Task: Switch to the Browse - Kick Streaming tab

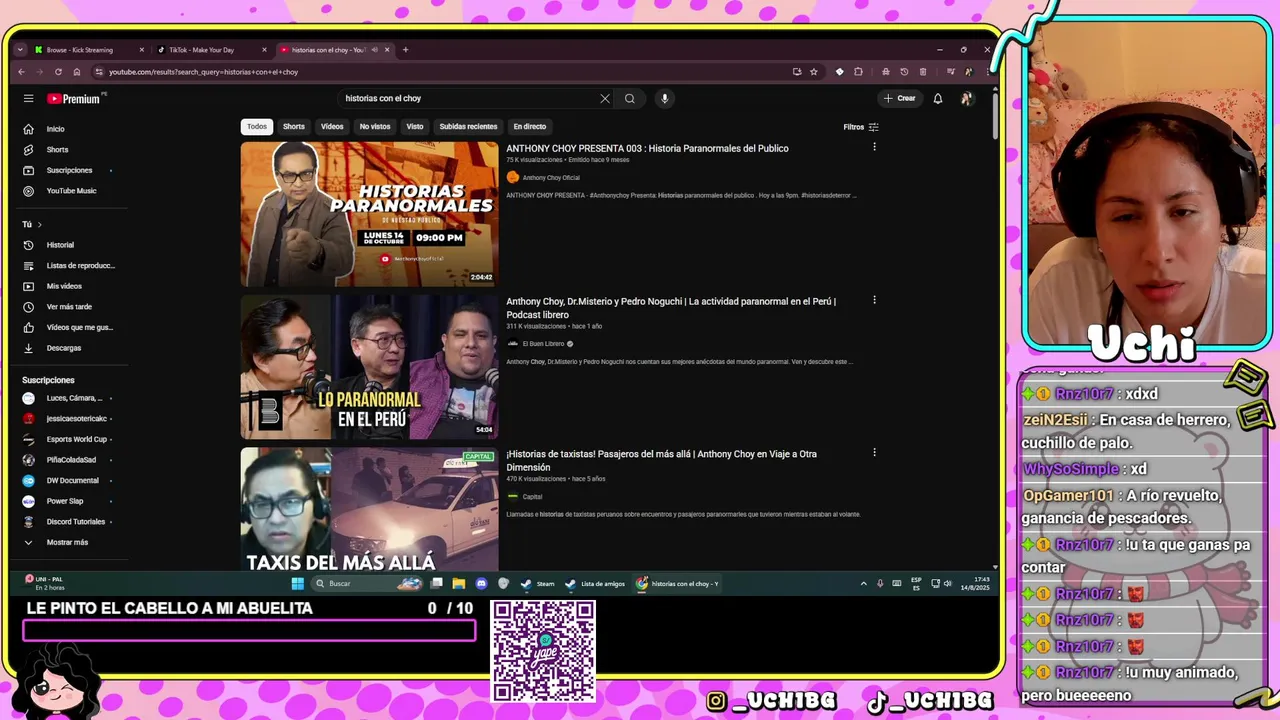Action: (x=88, y=50)
